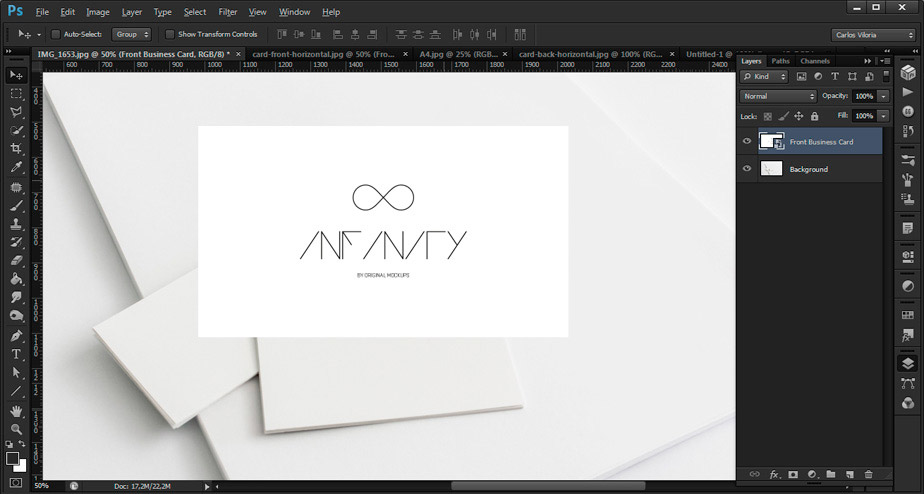Create a new group folder
Image resolution: width=924 pixels, height=494 pixels.
tap(831, 474)
